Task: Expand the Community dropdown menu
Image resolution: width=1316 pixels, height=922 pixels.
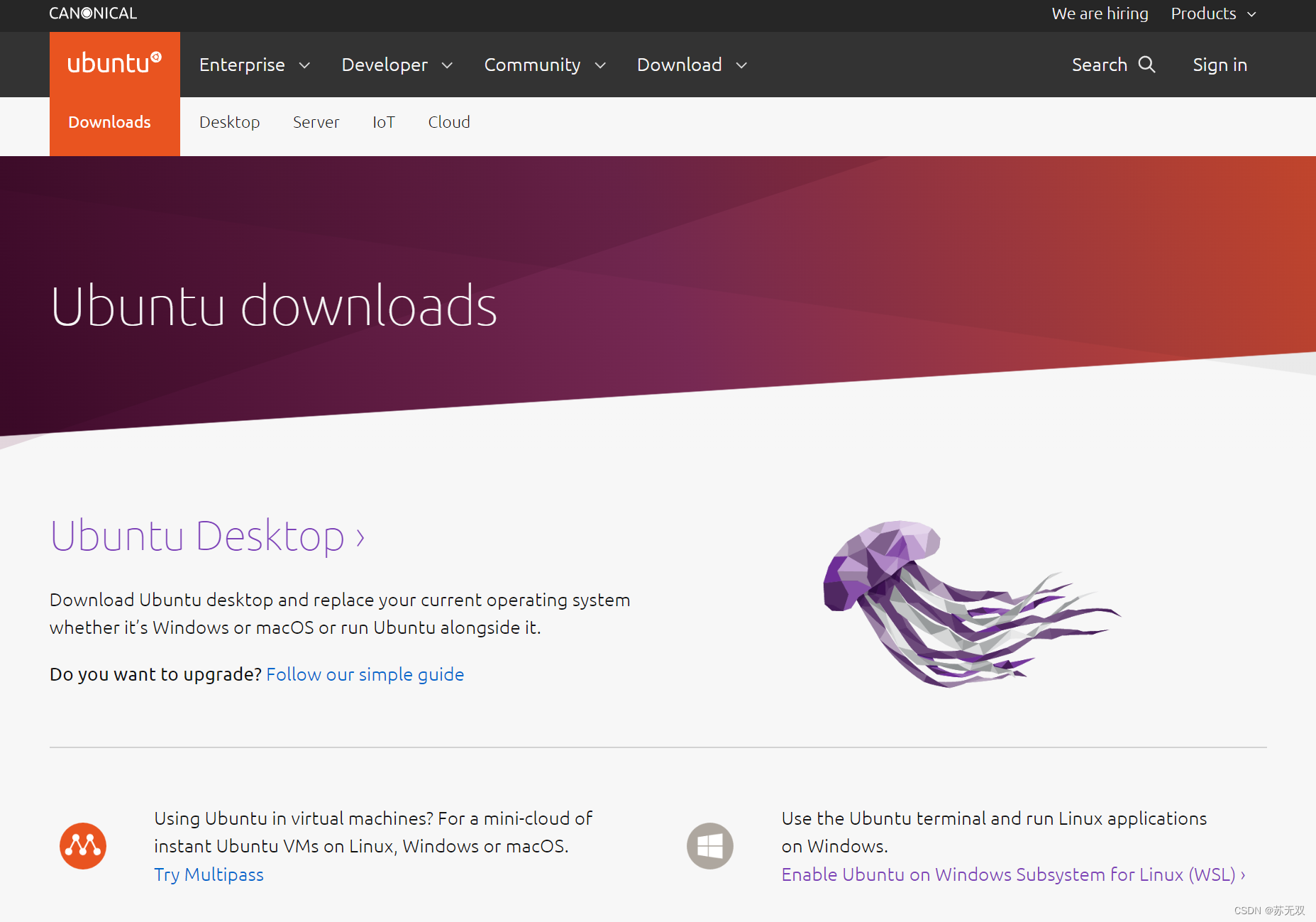Action: pyautogui.click(x=545, y=65)
